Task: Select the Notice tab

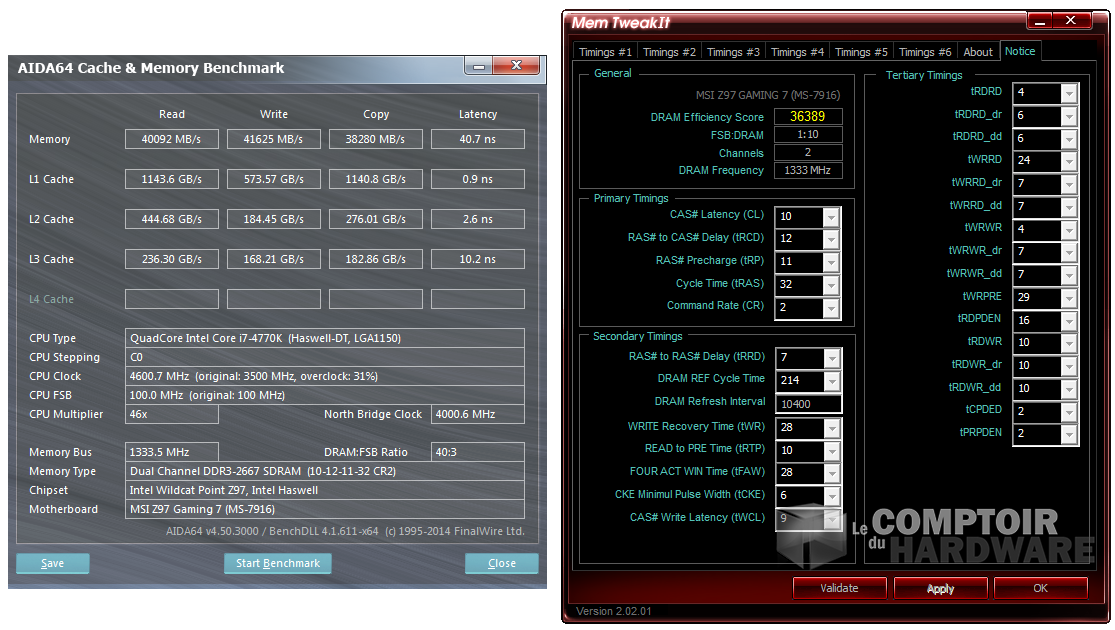Action: [x=1020, y=51]
